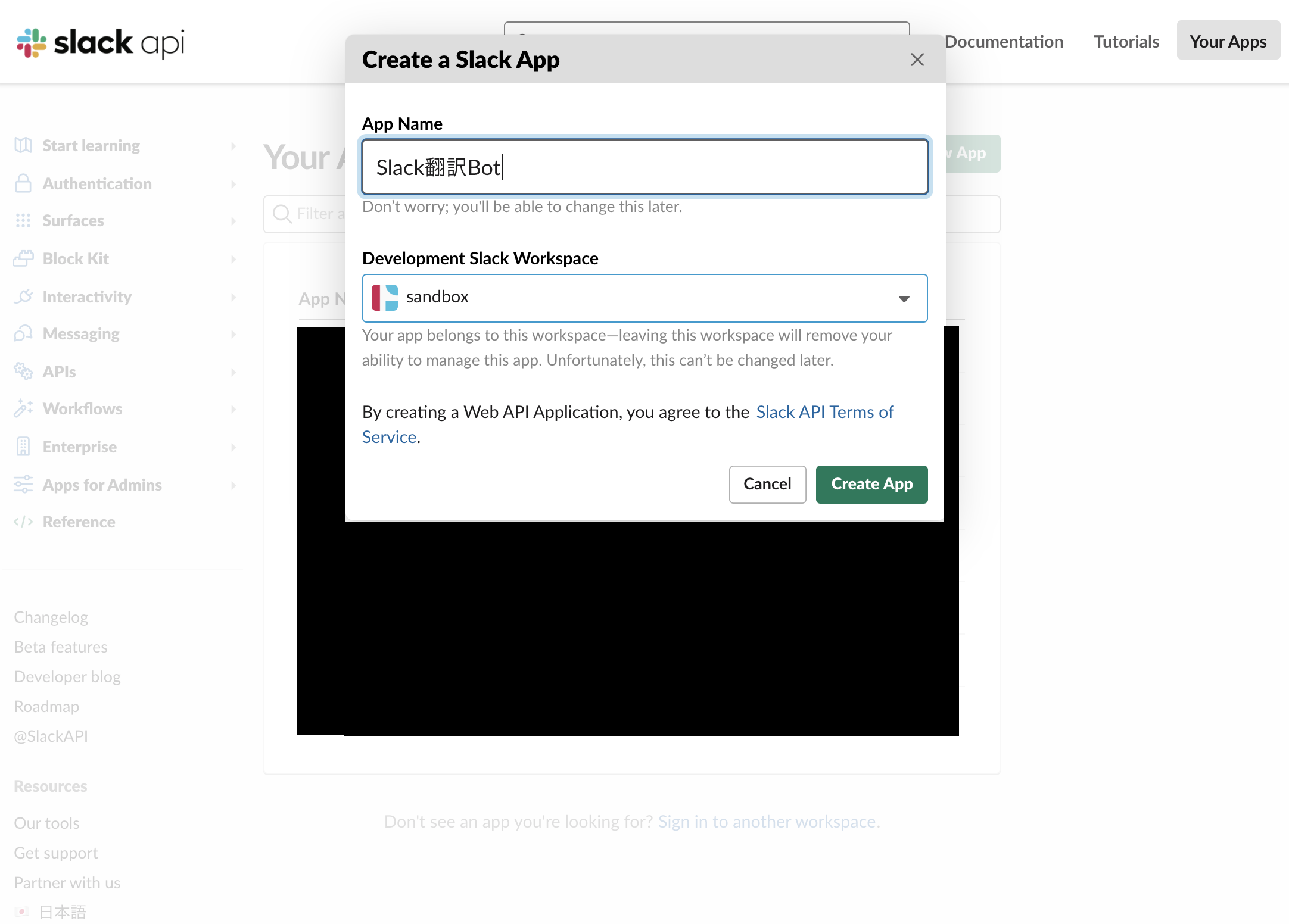
Task: Expand the Messaging section arrow
Action: [233, 334]
